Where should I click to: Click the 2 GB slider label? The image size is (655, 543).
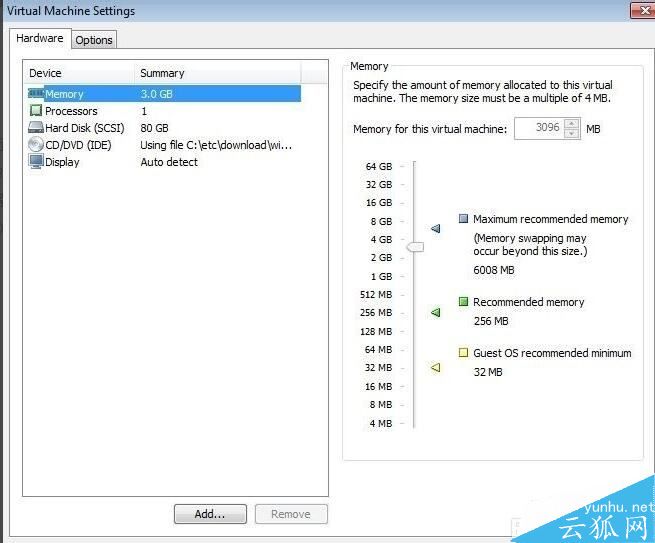pos(381,257)
